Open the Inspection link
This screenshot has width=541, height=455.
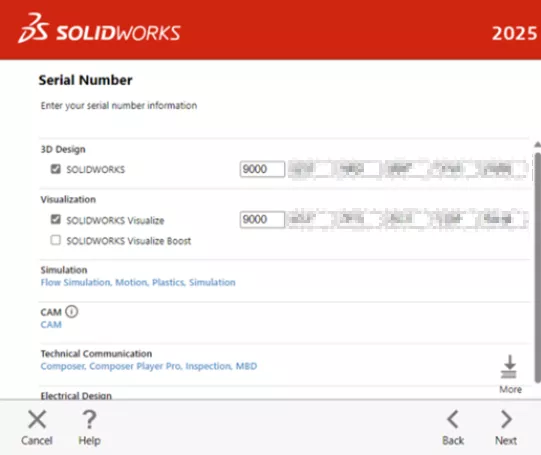click(x=209, y=366)
